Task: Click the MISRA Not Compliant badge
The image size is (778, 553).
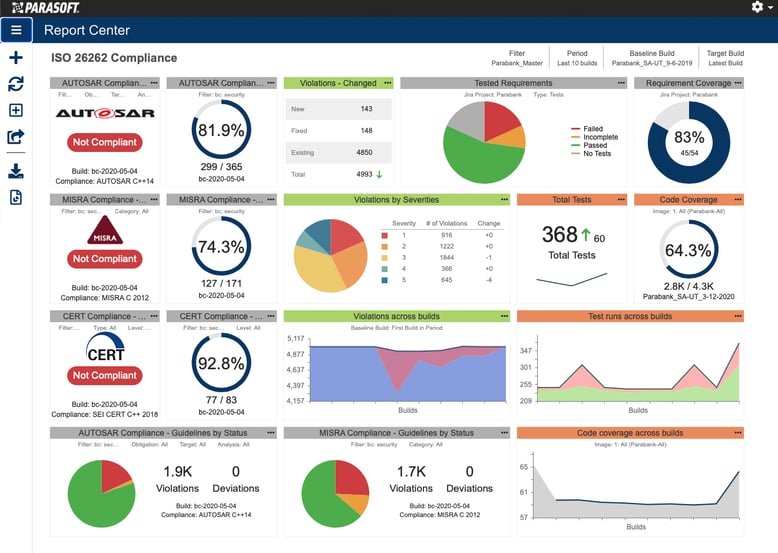Action: pyautogui.click(x=105, y=259)
